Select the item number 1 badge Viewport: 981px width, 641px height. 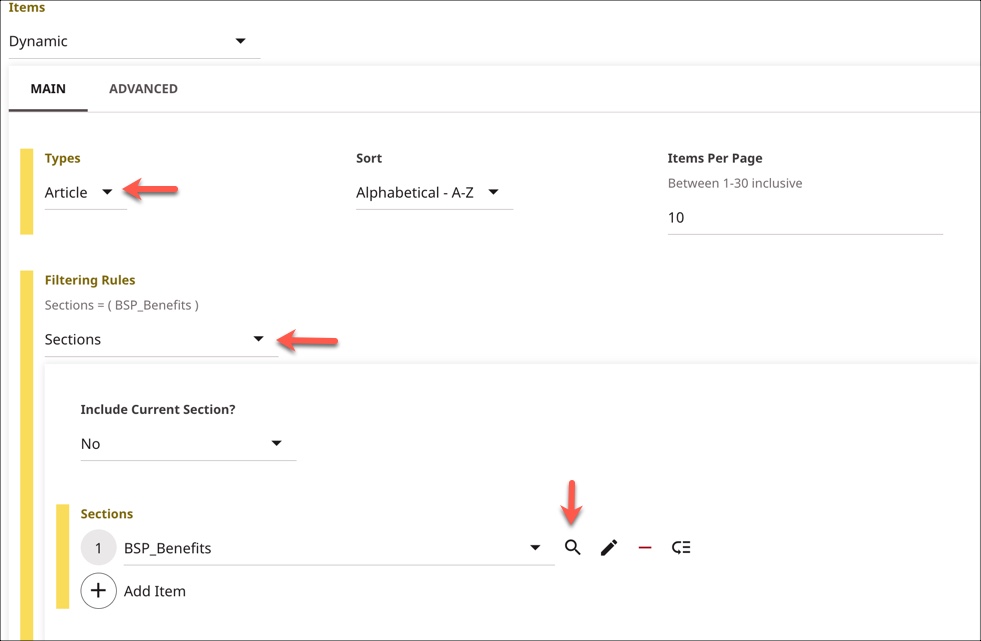pos(98,548)
